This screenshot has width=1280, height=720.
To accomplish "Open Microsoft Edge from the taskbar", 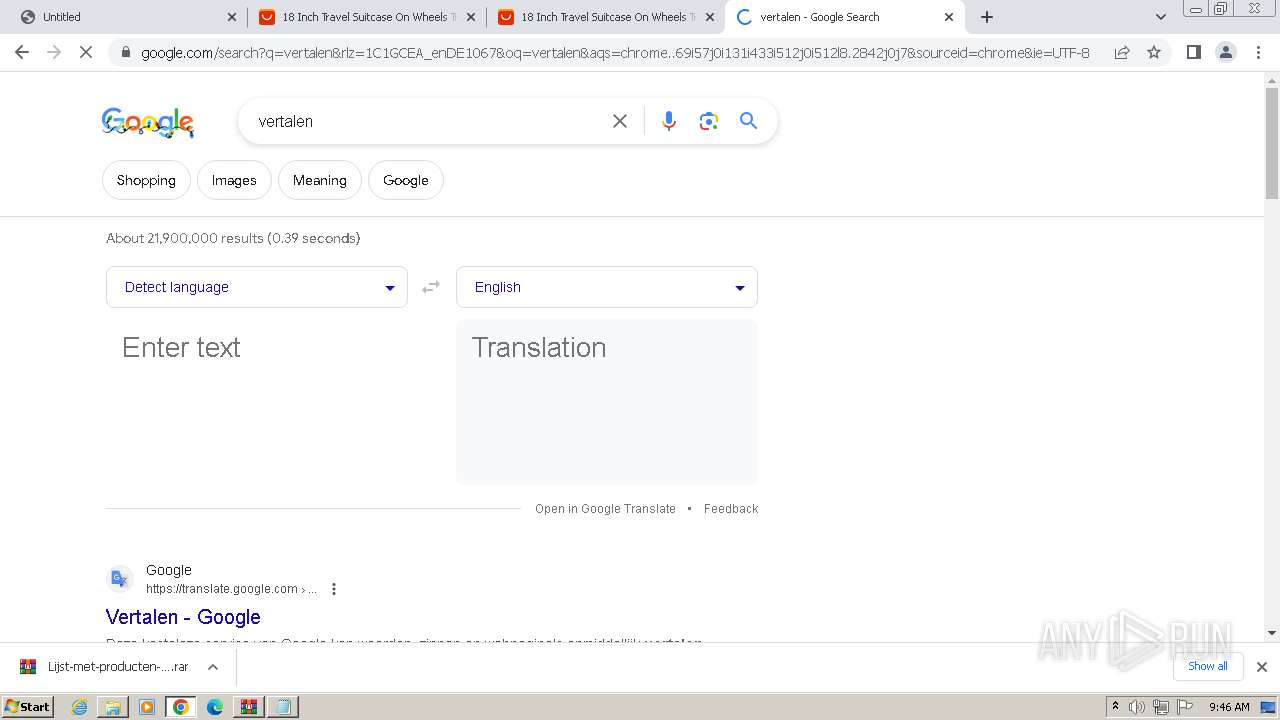I will point(215,707).
